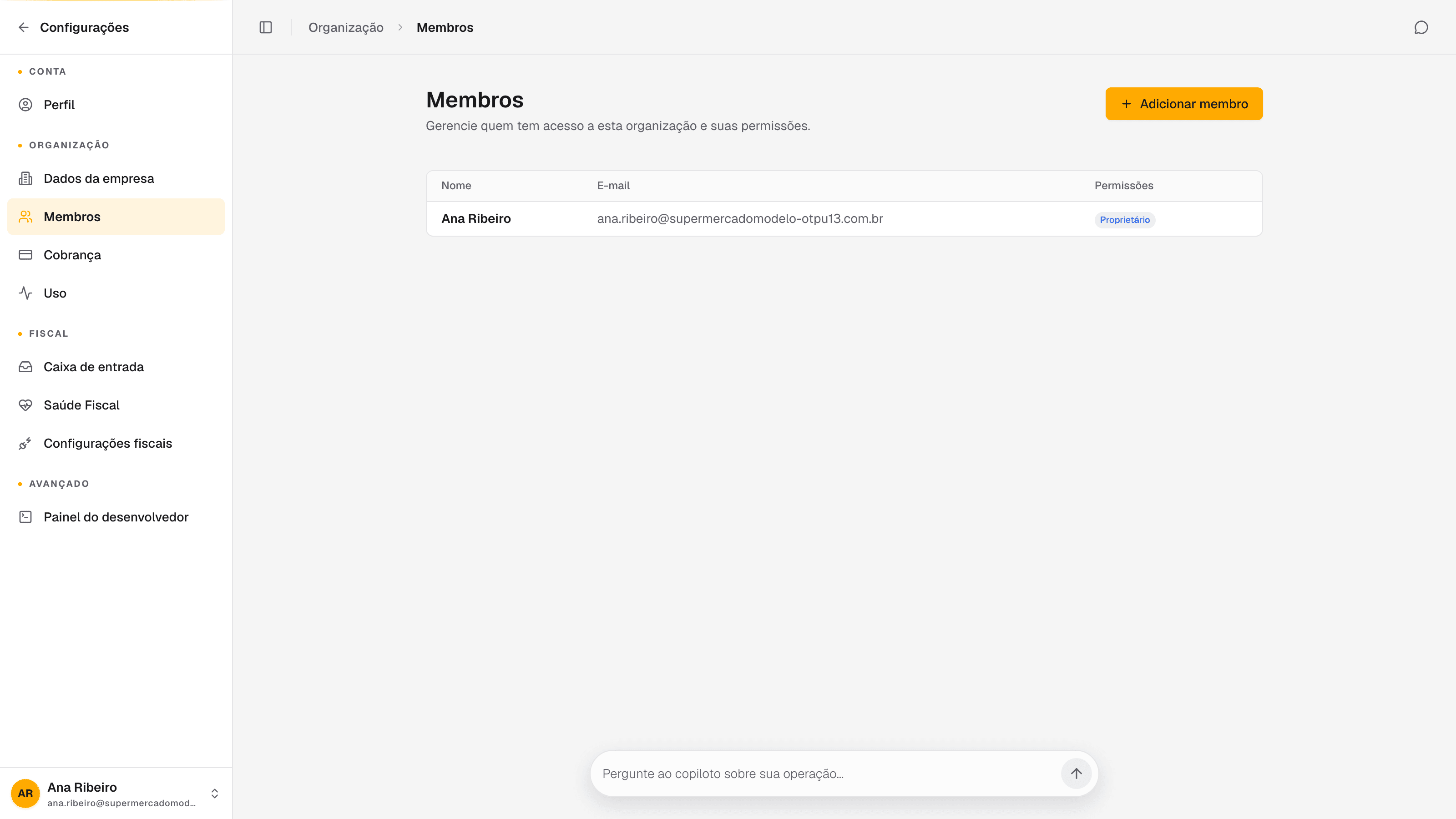Click the Uso activity icon
Image resolution: width=1456 pixels, height=819 pixels.
click(x=25, y=293)
